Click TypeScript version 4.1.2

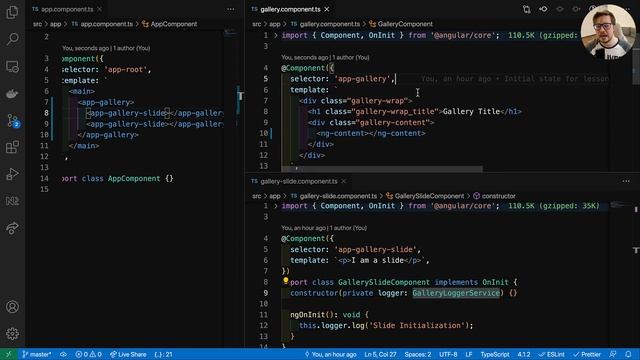pos(524,354)
